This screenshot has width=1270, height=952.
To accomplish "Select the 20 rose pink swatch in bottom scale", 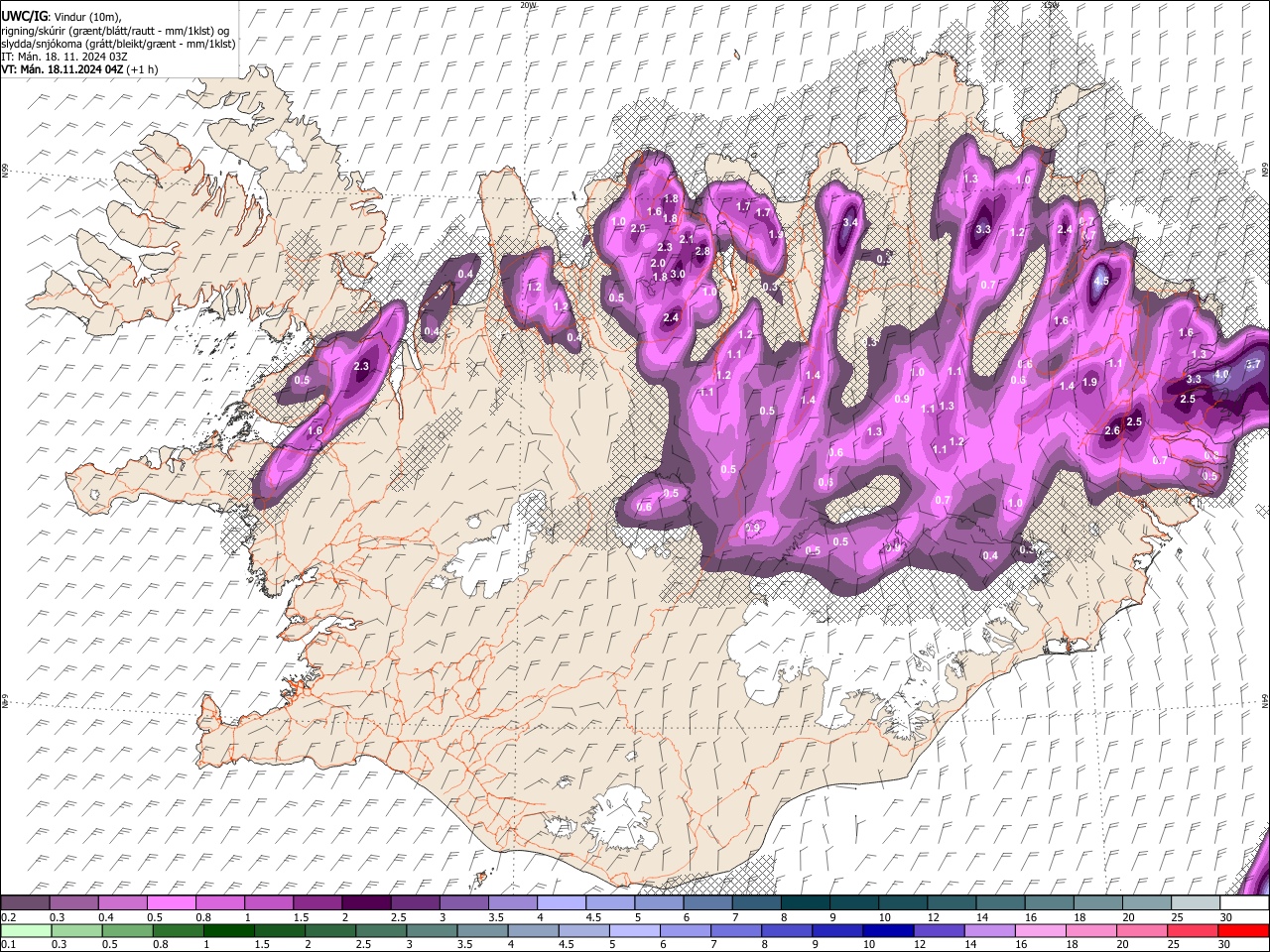I will coord(1142,931).
